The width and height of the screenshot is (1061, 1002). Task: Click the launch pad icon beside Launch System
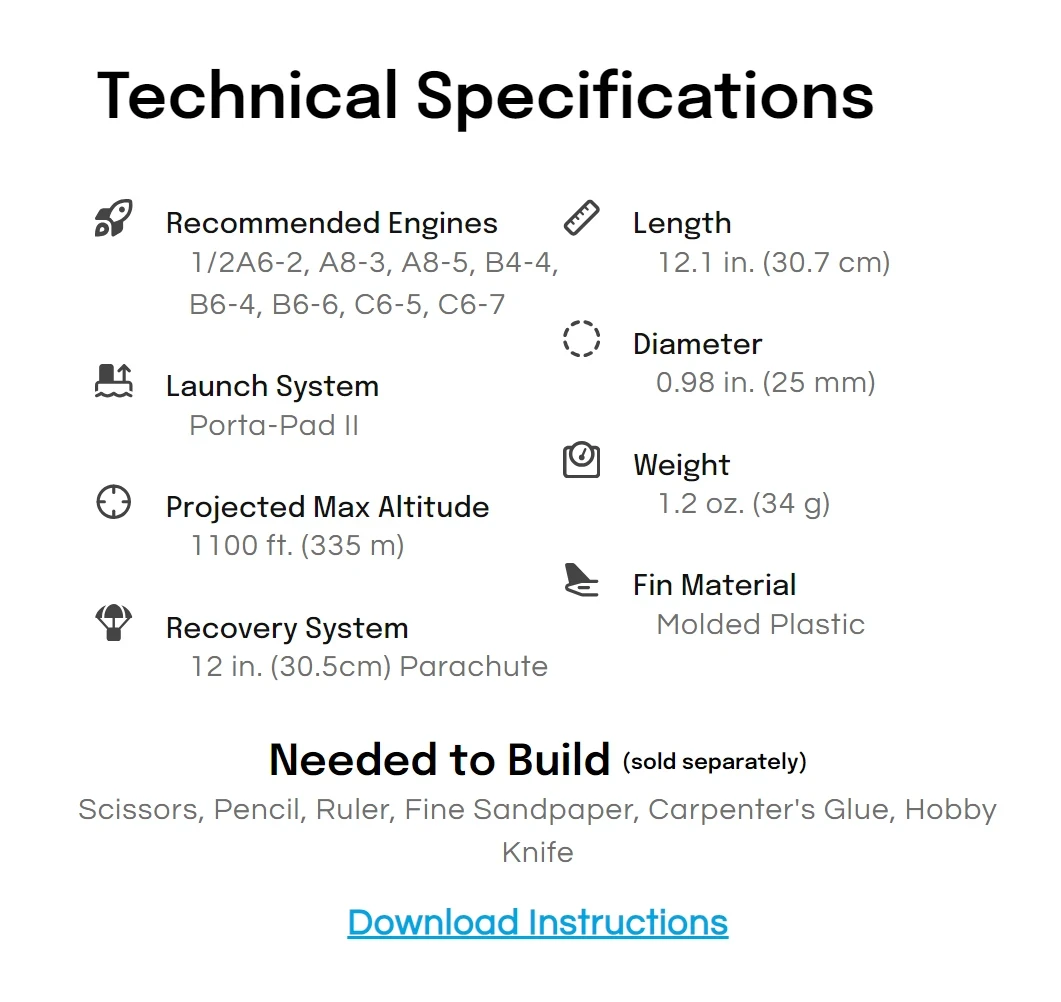coord(114,380)
